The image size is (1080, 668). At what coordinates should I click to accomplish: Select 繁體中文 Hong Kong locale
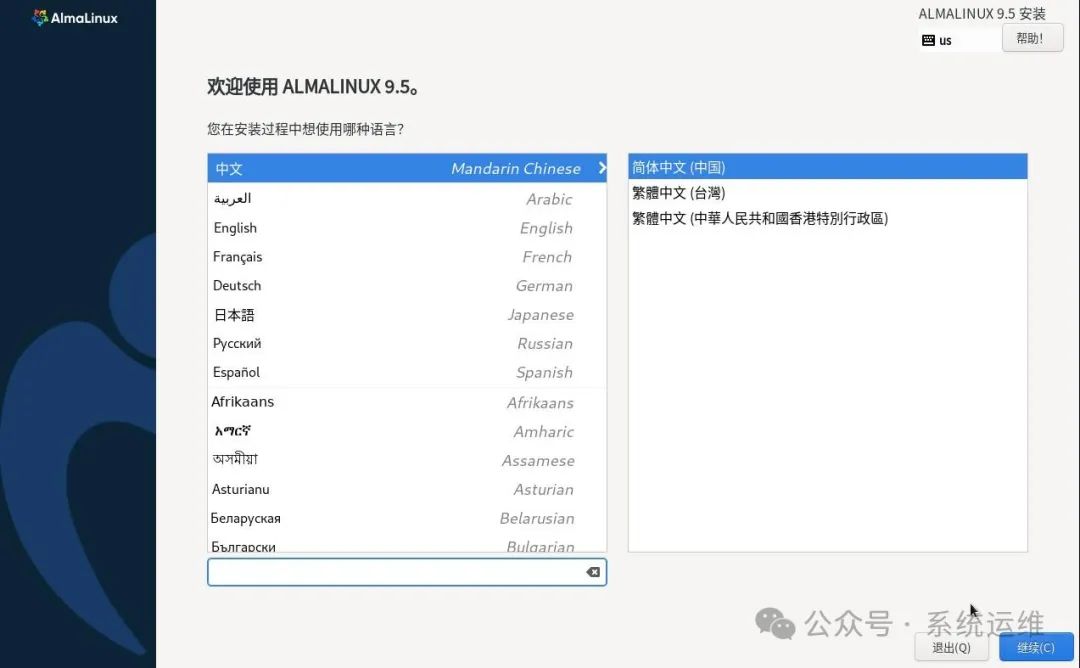[x=827, y=218]
